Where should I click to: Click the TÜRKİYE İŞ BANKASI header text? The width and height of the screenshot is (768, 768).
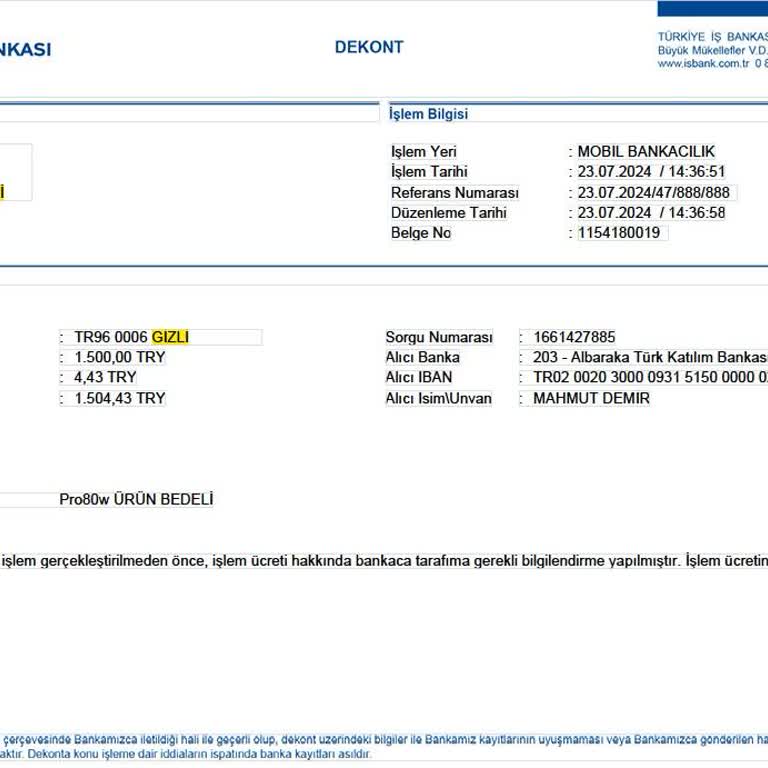(x=712, y=37)
